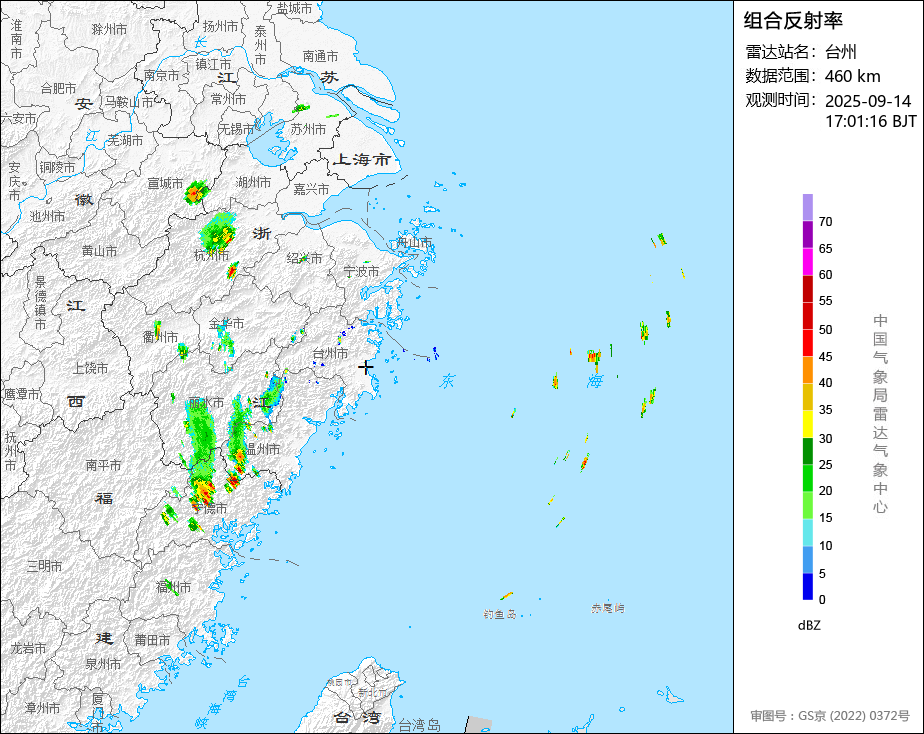The width and height of the screenshot is (924, 734).
Task: Click the review number GS京 (2022) 0372号
Action: click(x=853, y=716)
